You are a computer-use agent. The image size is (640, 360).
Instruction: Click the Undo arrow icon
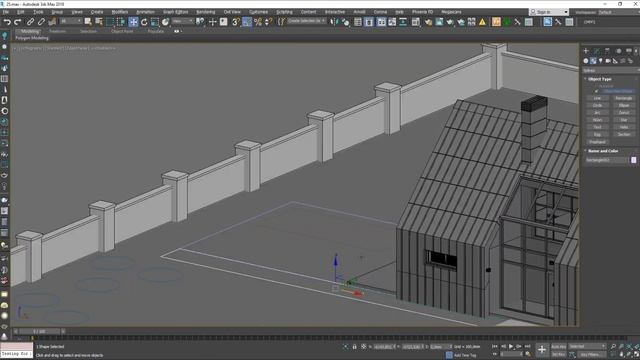point(7,22)
